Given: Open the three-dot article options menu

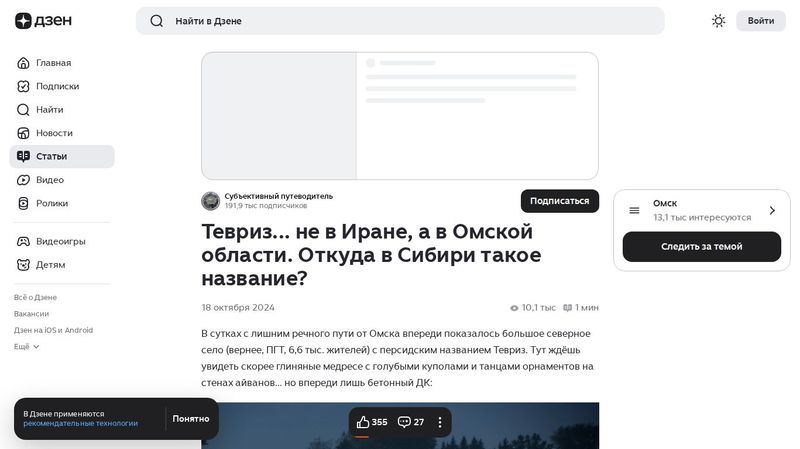Looking at the screenshot, I should (440, 422).
